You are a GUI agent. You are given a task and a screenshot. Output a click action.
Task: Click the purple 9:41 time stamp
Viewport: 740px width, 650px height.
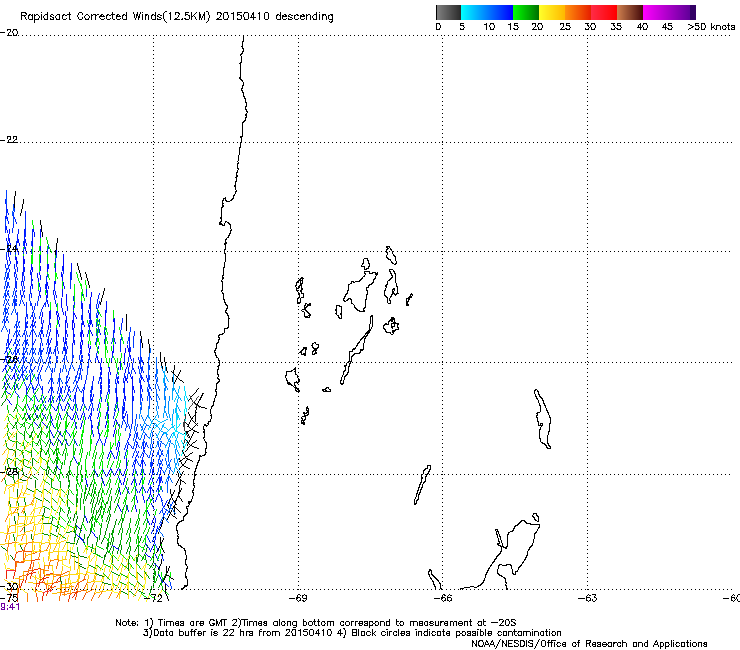[10, 607]
